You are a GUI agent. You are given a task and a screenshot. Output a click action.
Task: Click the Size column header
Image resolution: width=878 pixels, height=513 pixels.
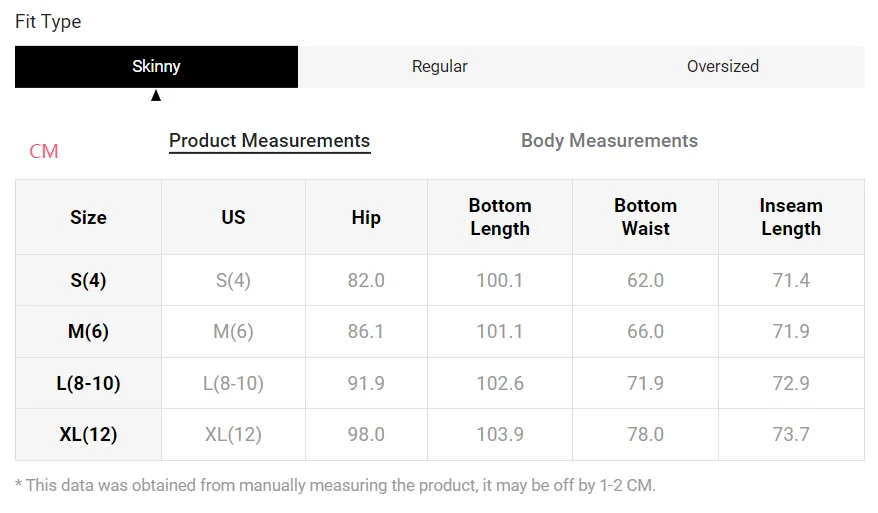[x=88, y=217]
